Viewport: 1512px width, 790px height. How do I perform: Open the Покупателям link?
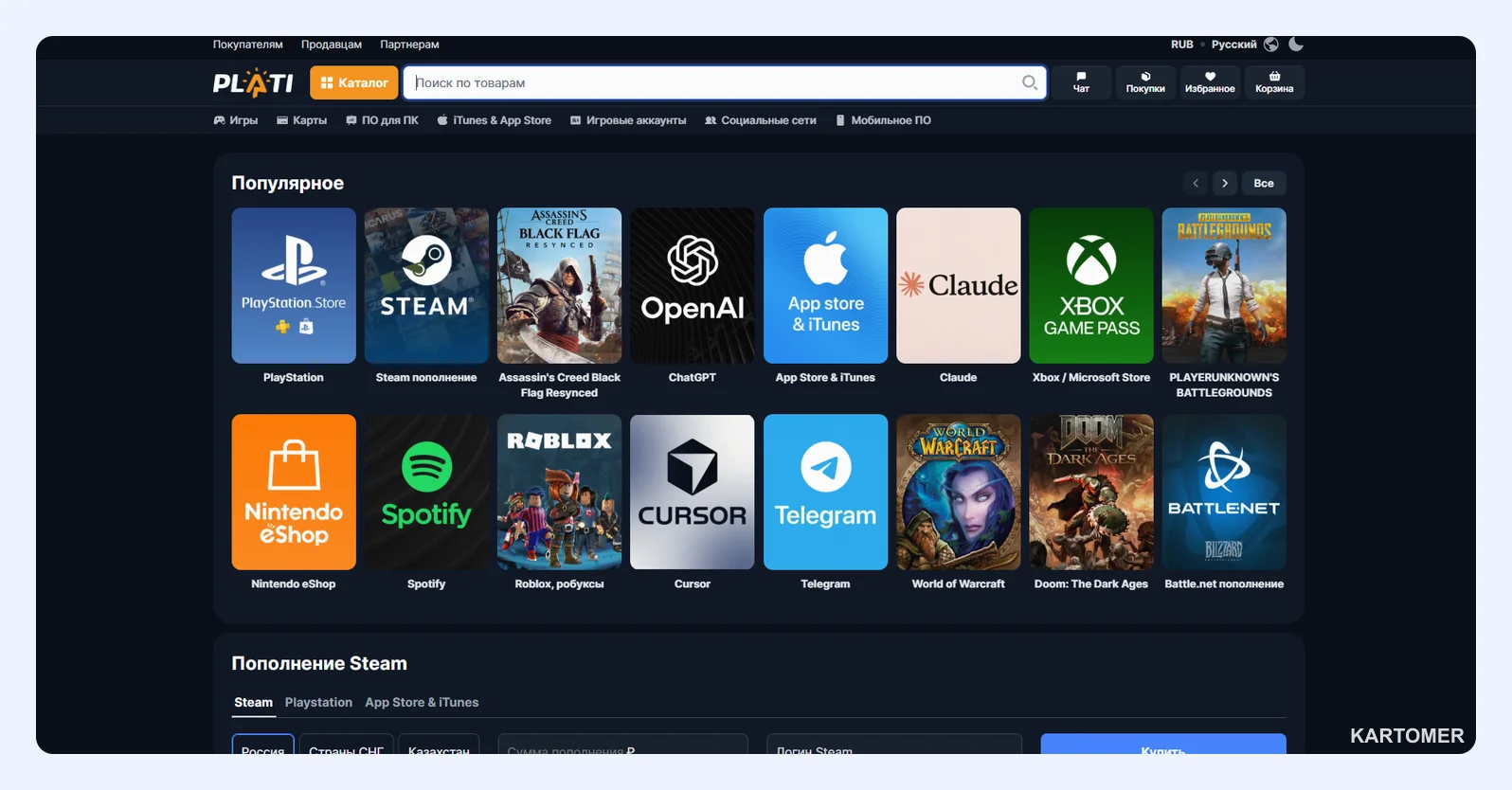click(x=247, y=45)
